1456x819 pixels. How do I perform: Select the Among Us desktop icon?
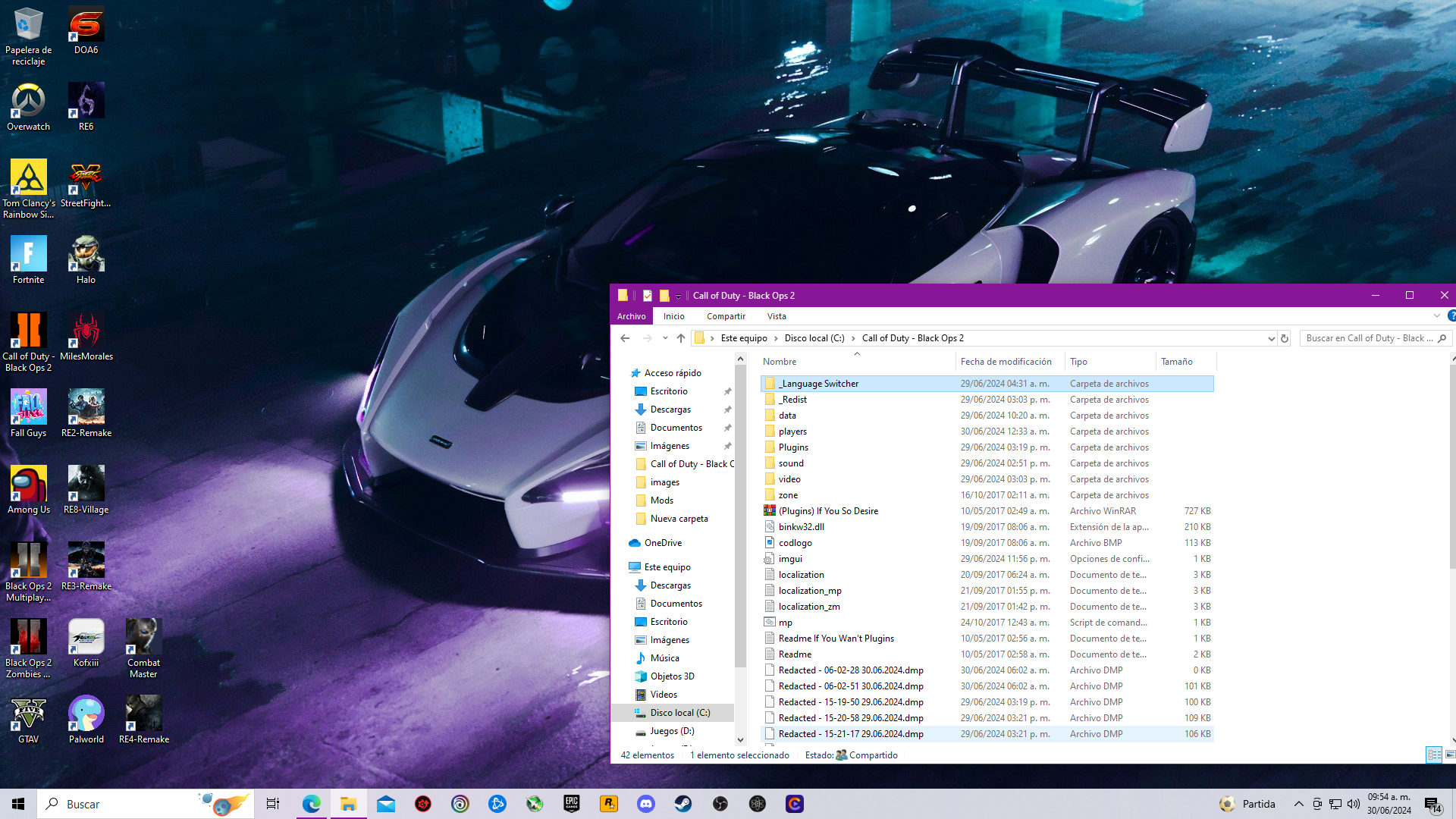pyautogui.click(x=28, y=490)
